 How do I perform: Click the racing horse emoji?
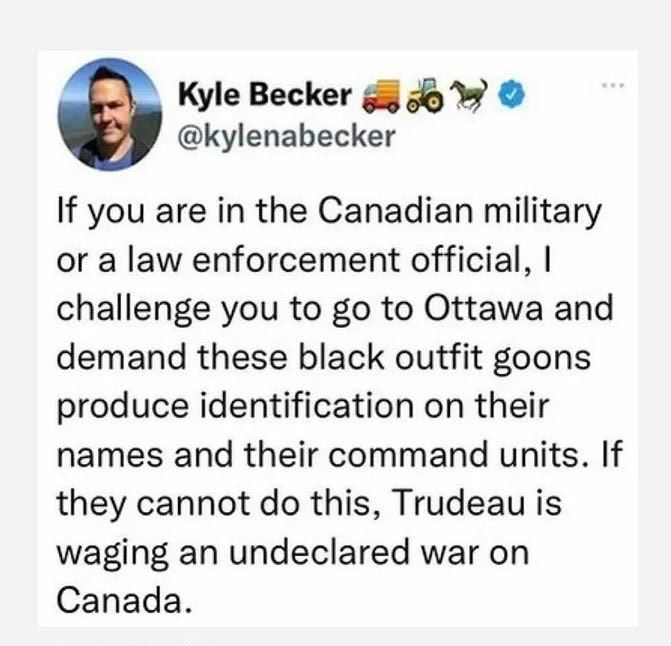pos(470,95)
